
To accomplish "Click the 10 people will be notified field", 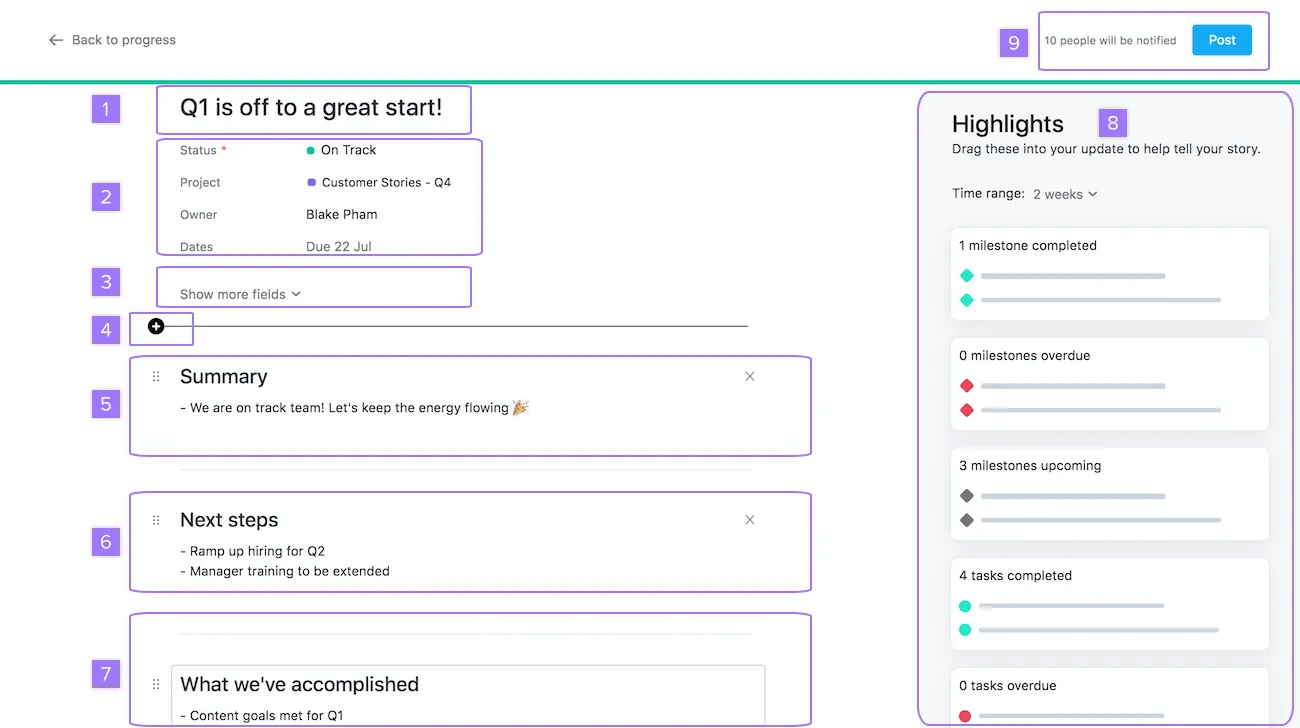I will point(1110,41).
